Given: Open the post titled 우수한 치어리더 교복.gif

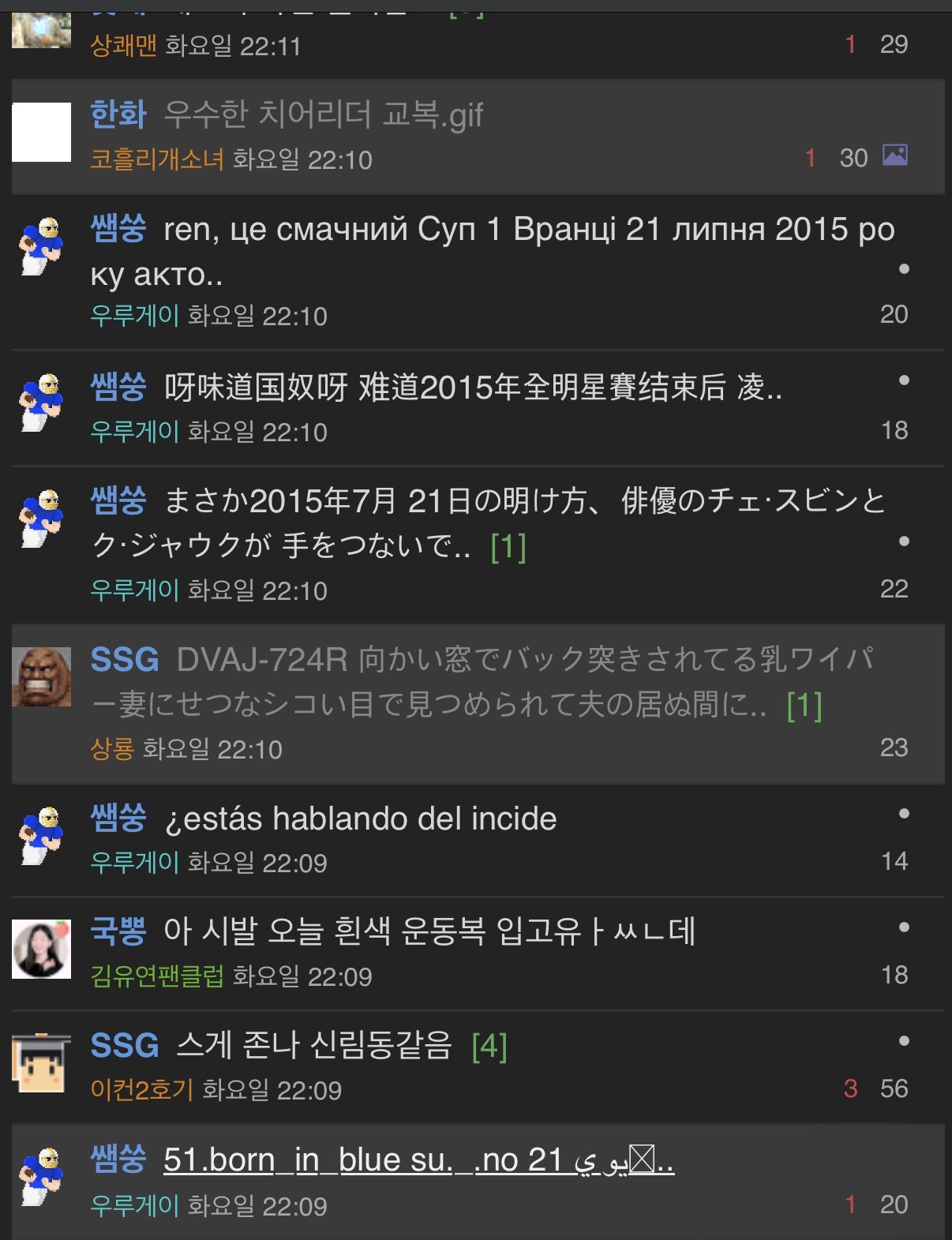Looking at the screenshot, I should [323, 115].
